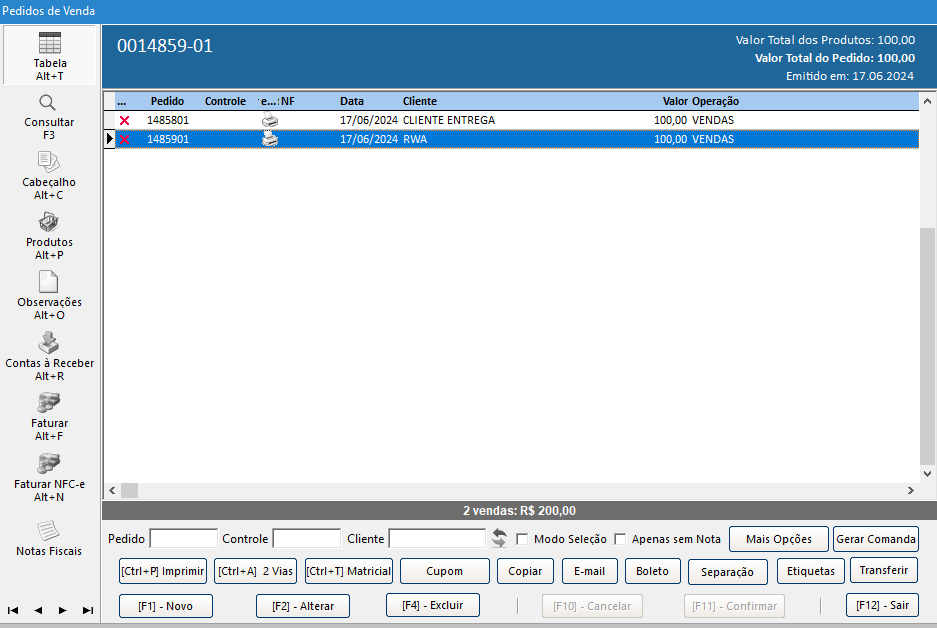
Task: Open Observações document icon
Action: pos(48,282)
